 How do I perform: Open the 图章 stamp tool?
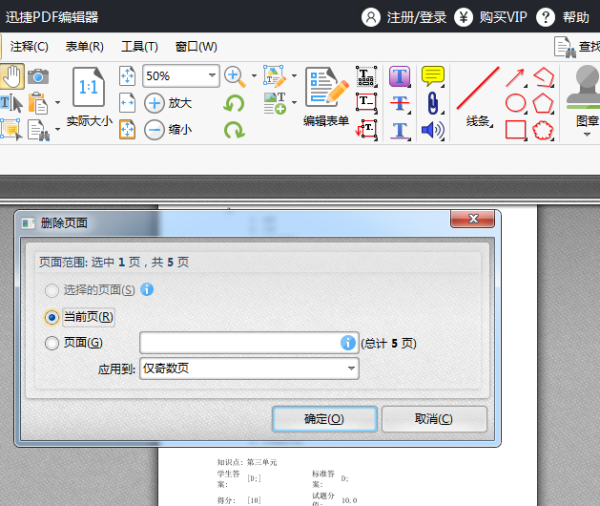(585, 96)
